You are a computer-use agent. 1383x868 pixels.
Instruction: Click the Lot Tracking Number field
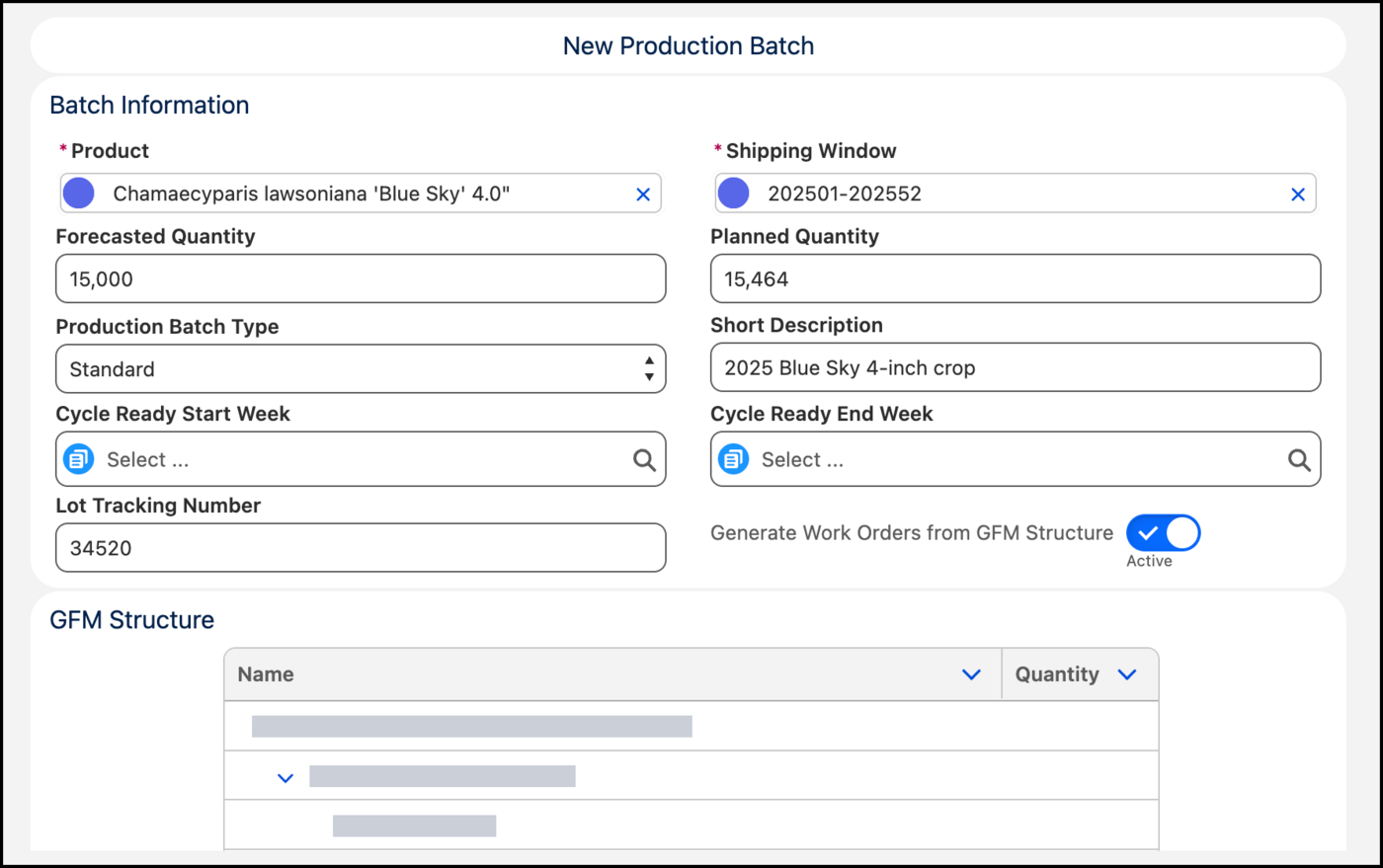[361, 548]
